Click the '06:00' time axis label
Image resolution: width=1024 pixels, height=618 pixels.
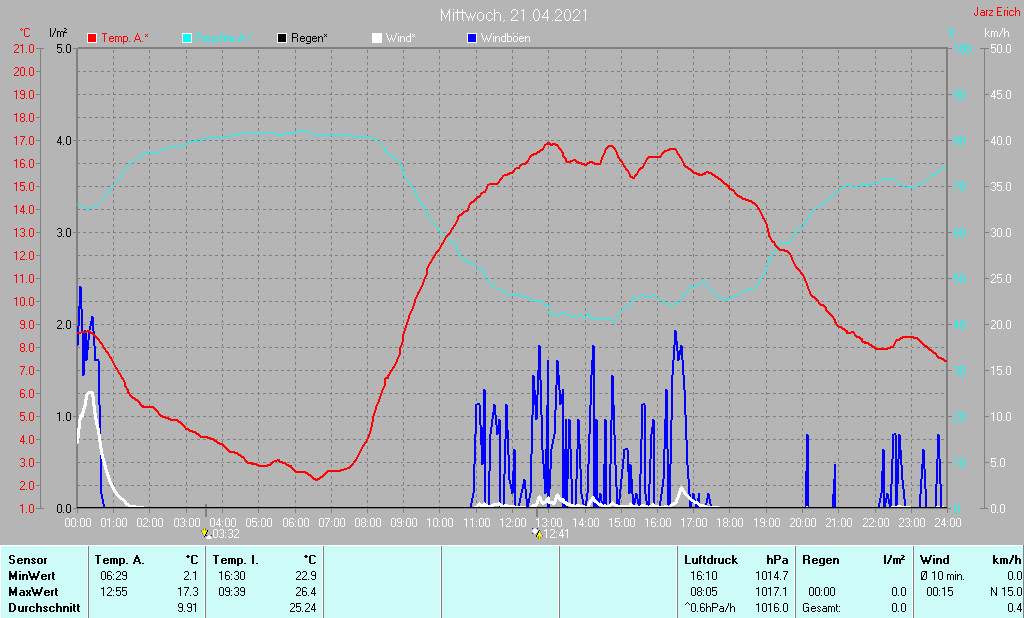coord(295,523)
